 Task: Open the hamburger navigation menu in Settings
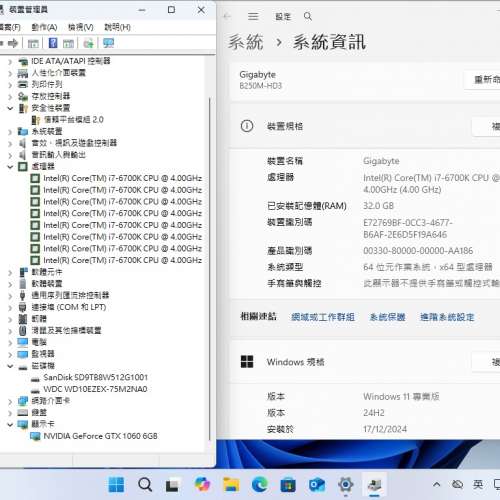[x=253, y=16]
